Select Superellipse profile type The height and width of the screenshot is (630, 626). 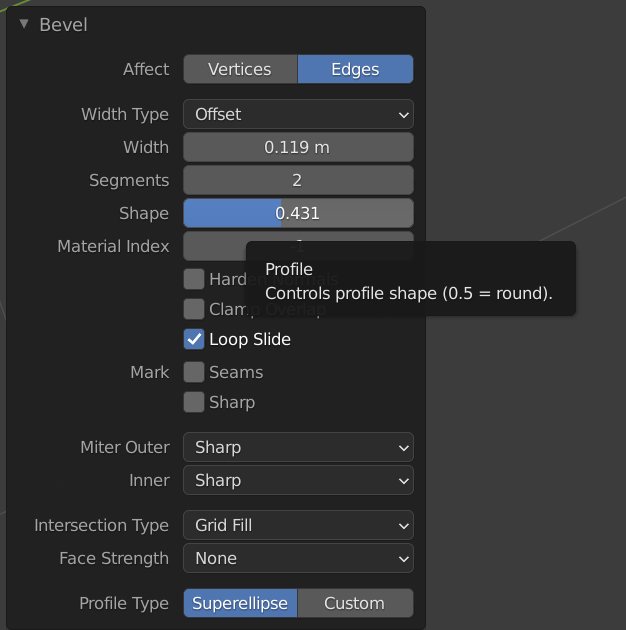click(x=240, y=603)
